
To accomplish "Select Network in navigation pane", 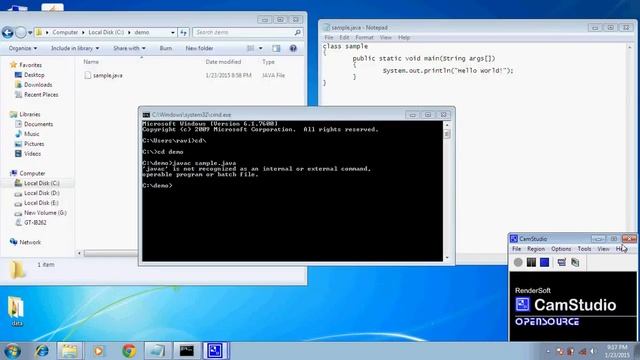I will tap(30, 242).
